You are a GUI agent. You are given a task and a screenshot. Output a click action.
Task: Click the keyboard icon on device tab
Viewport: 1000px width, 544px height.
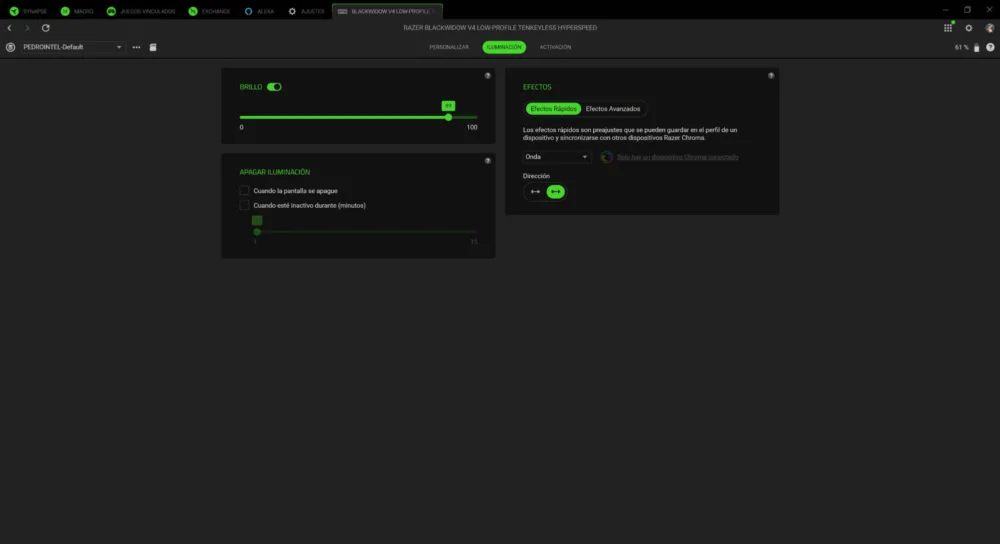[x=342, y=11]
